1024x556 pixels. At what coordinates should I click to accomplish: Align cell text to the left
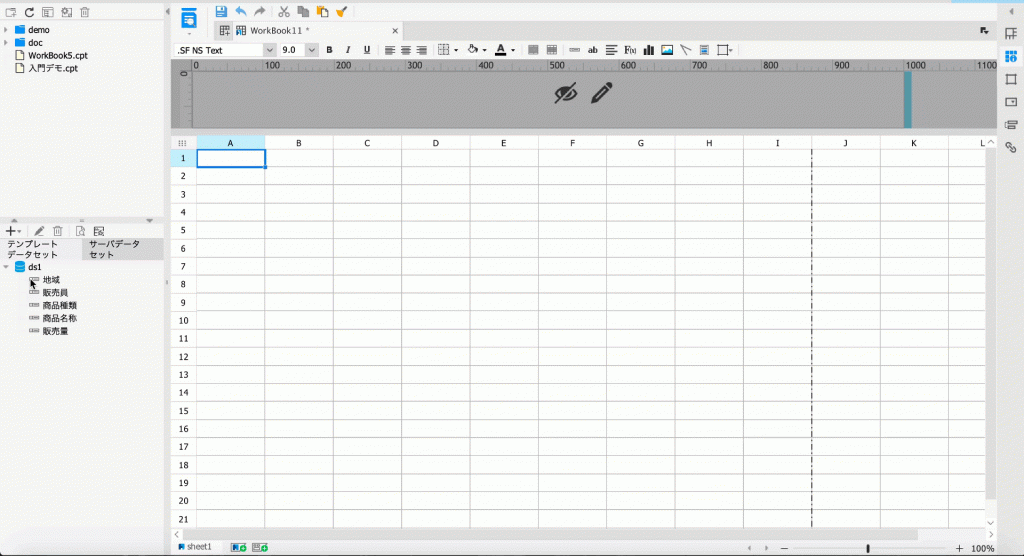pyautogui.click(x=390, y=50)
